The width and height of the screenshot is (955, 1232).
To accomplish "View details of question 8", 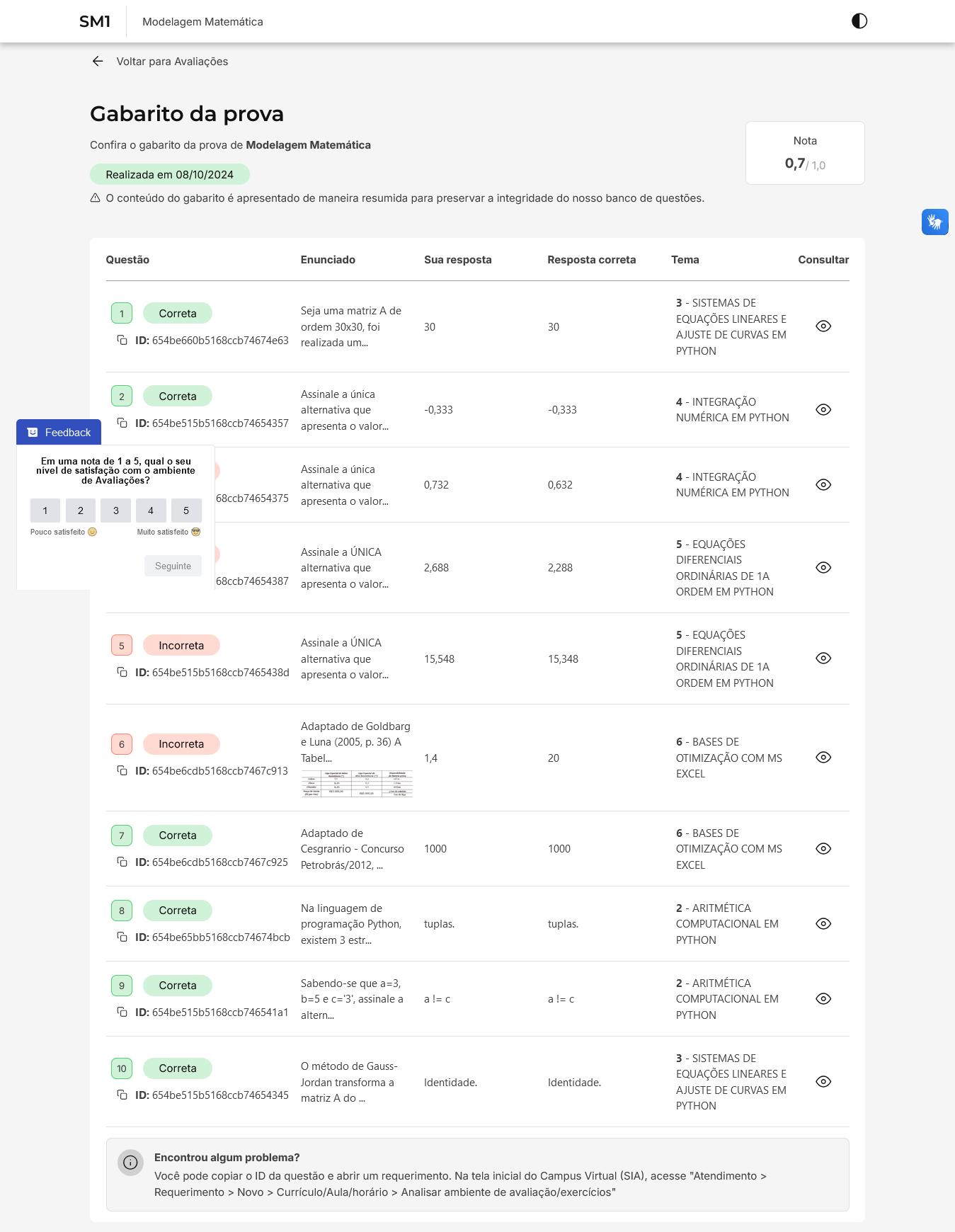I will point(823,924).
